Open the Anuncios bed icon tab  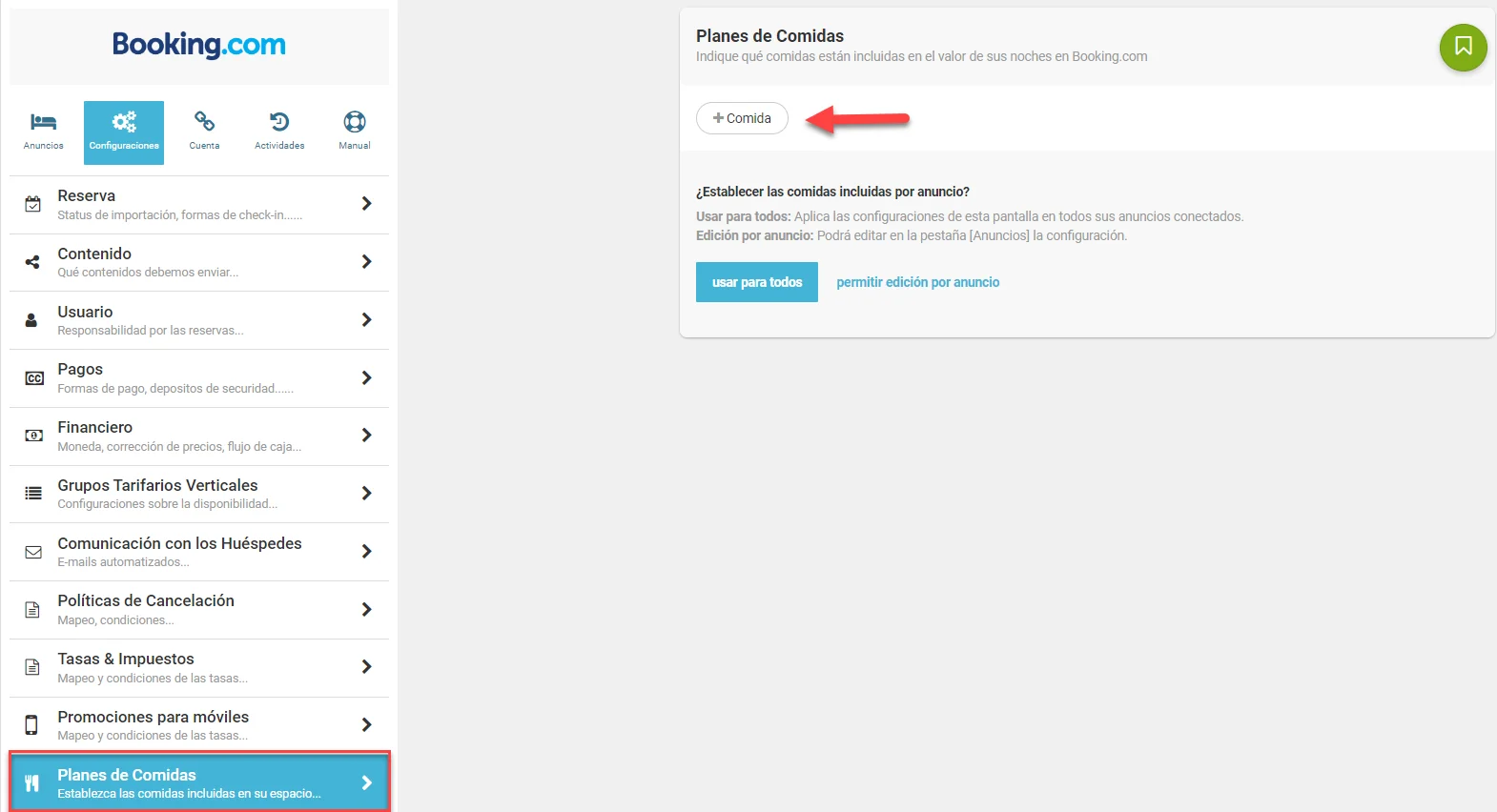(x=43, y=121)
